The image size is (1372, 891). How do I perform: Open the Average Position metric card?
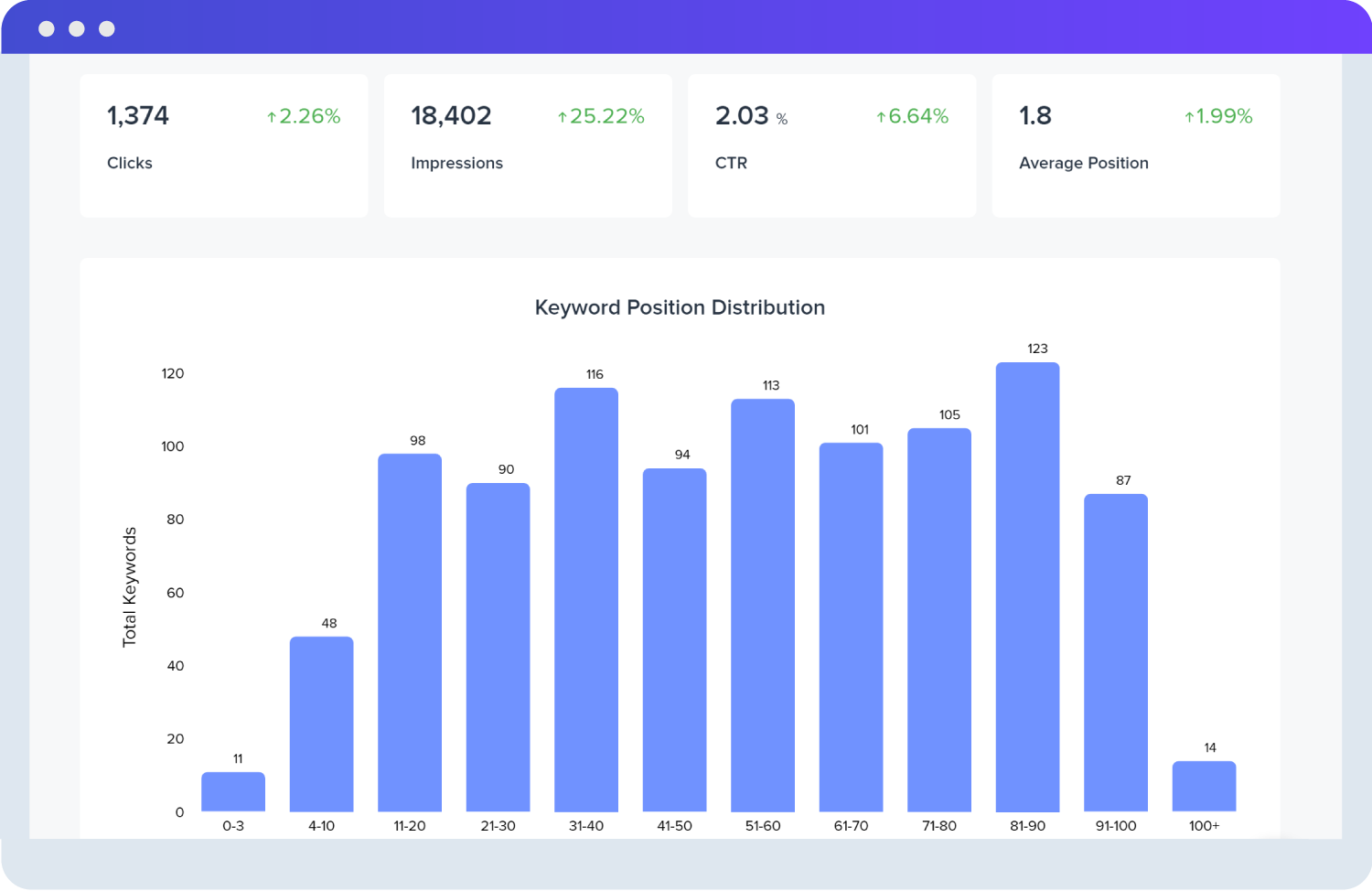1136,145
